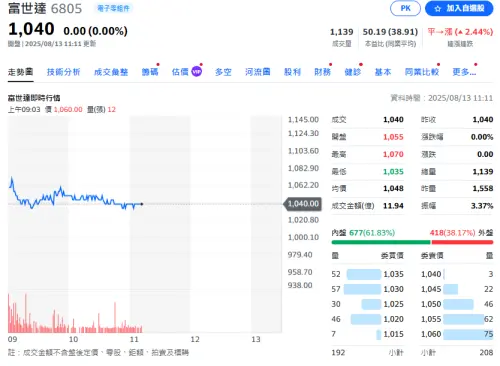Click the 委賣價 column header
The height and width of the screenshot is (366, 500).
[x=432, y=256]
